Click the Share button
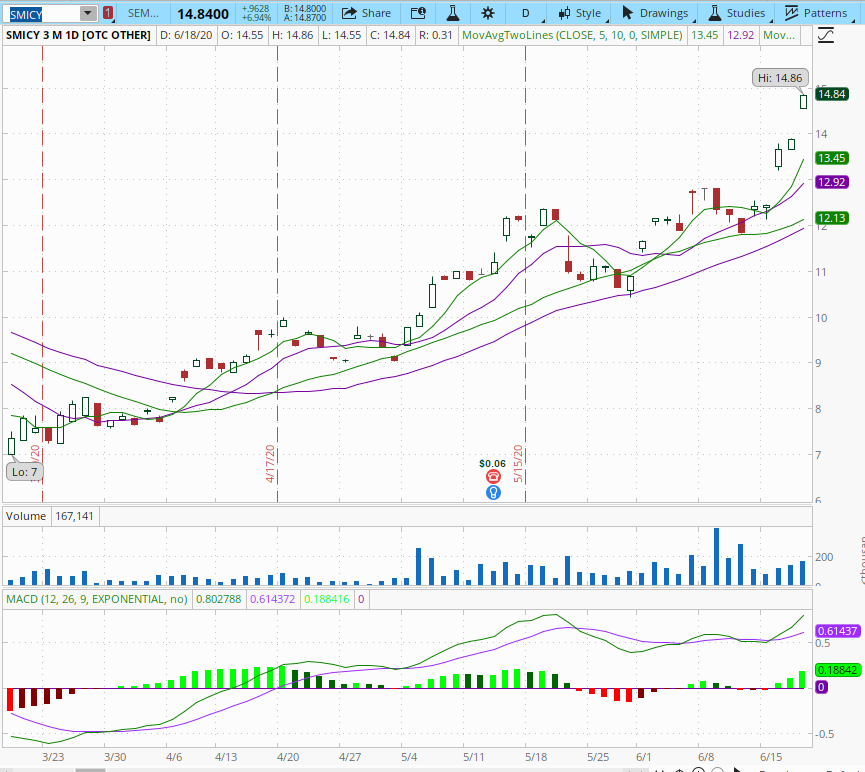Viewport: 865px width, 772px height. (x=366, y=13)
